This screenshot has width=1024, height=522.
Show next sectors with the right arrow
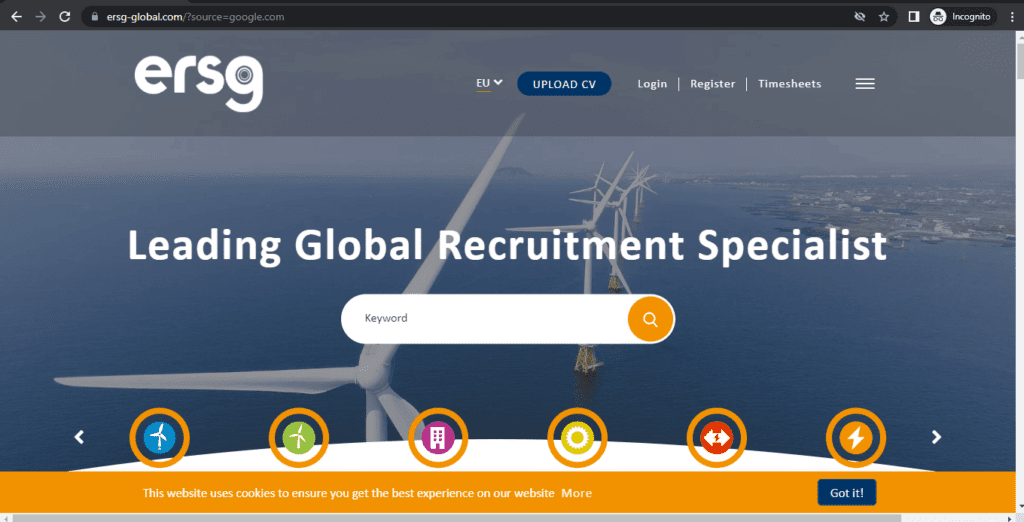click(936, 436)
